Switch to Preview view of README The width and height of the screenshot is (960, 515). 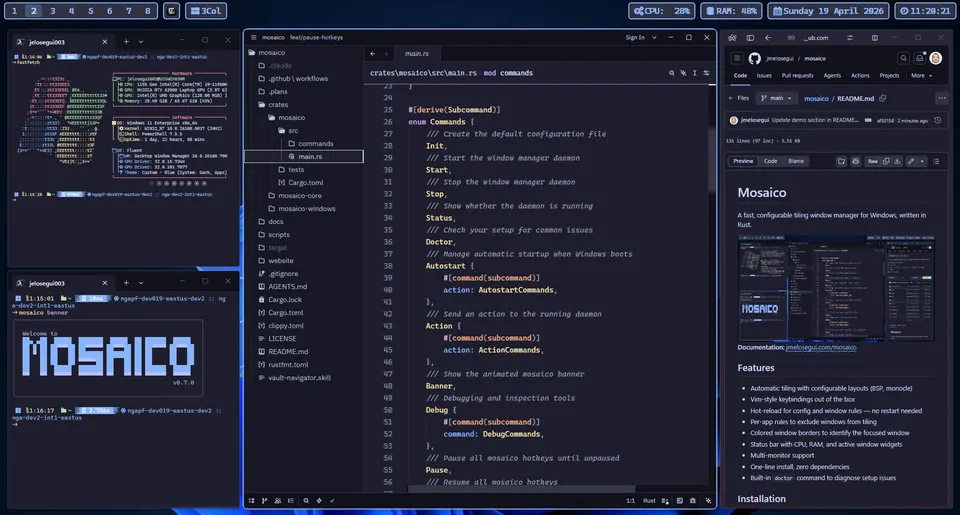tap(743, 161)
